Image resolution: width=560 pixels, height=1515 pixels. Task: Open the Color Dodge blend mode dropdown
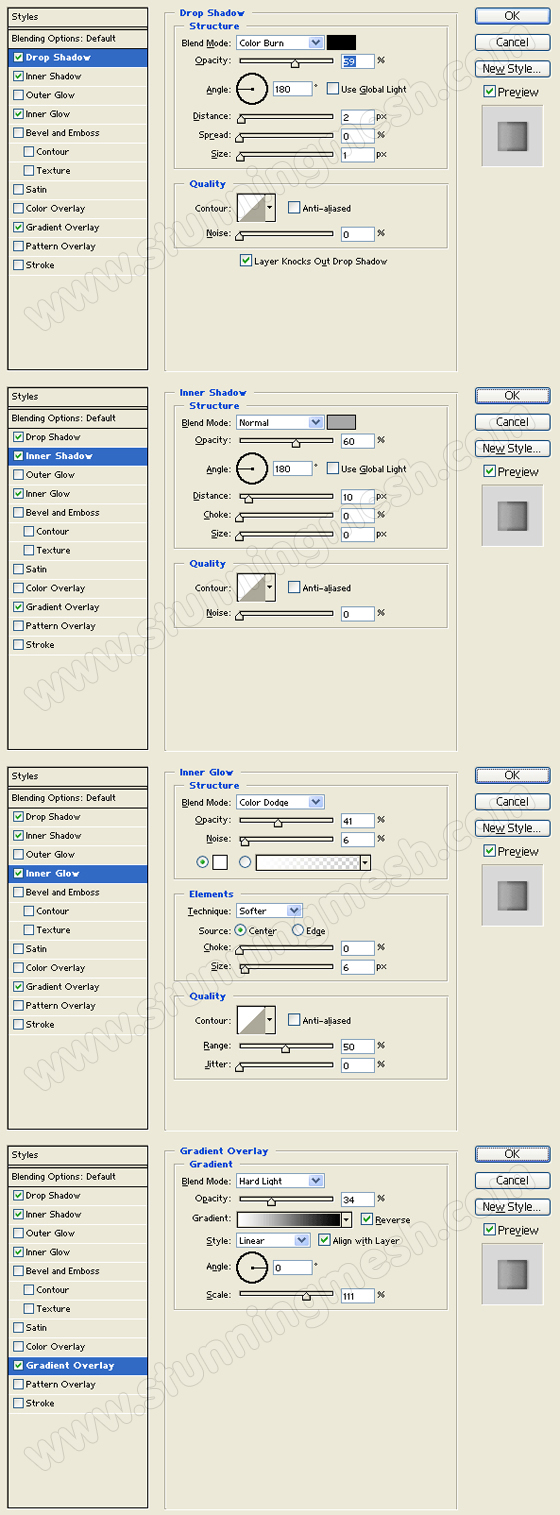click(280, 802)
